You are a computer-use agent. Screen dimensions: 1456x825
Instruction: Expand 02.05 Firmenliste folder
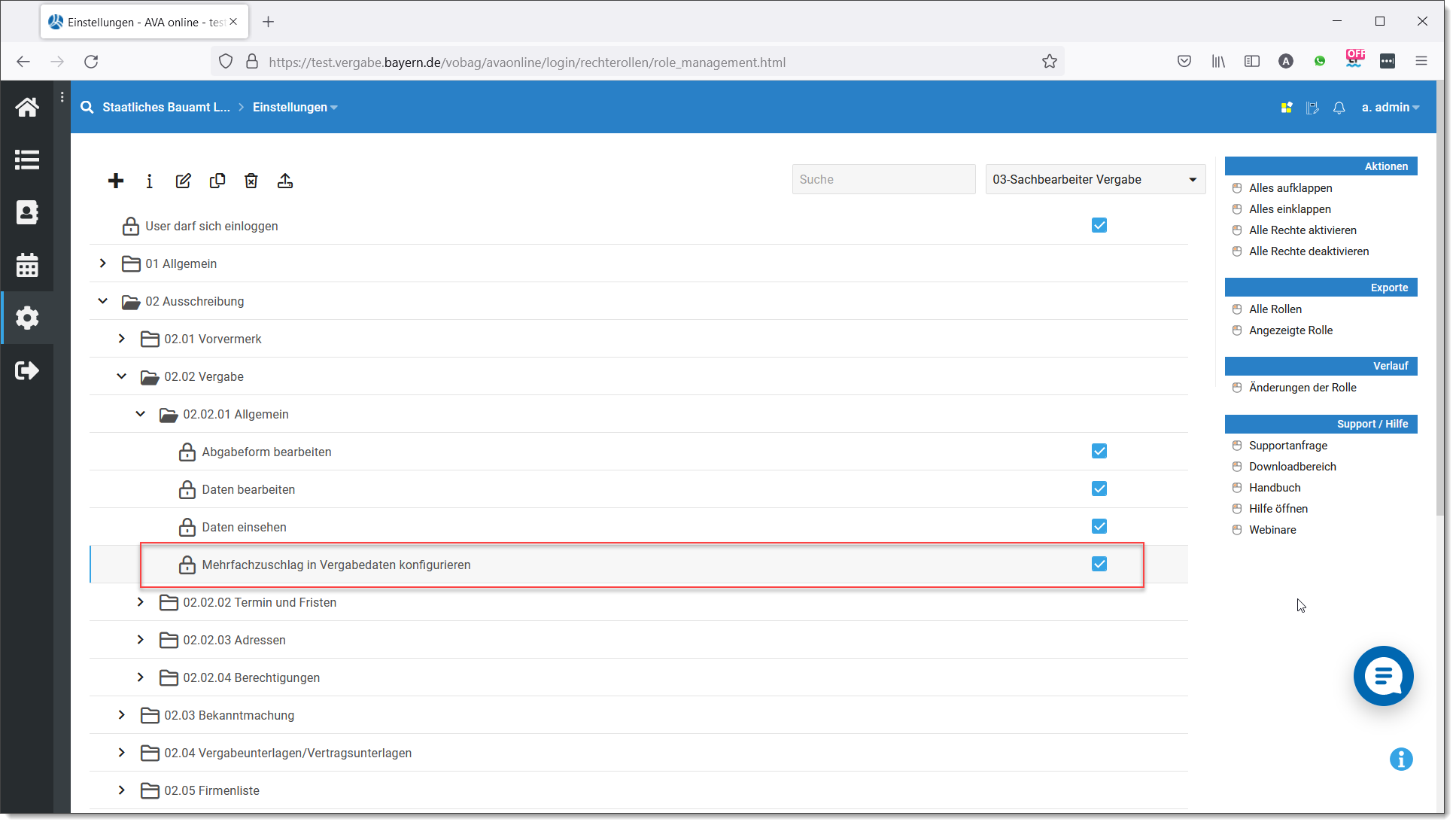[122, 790]
